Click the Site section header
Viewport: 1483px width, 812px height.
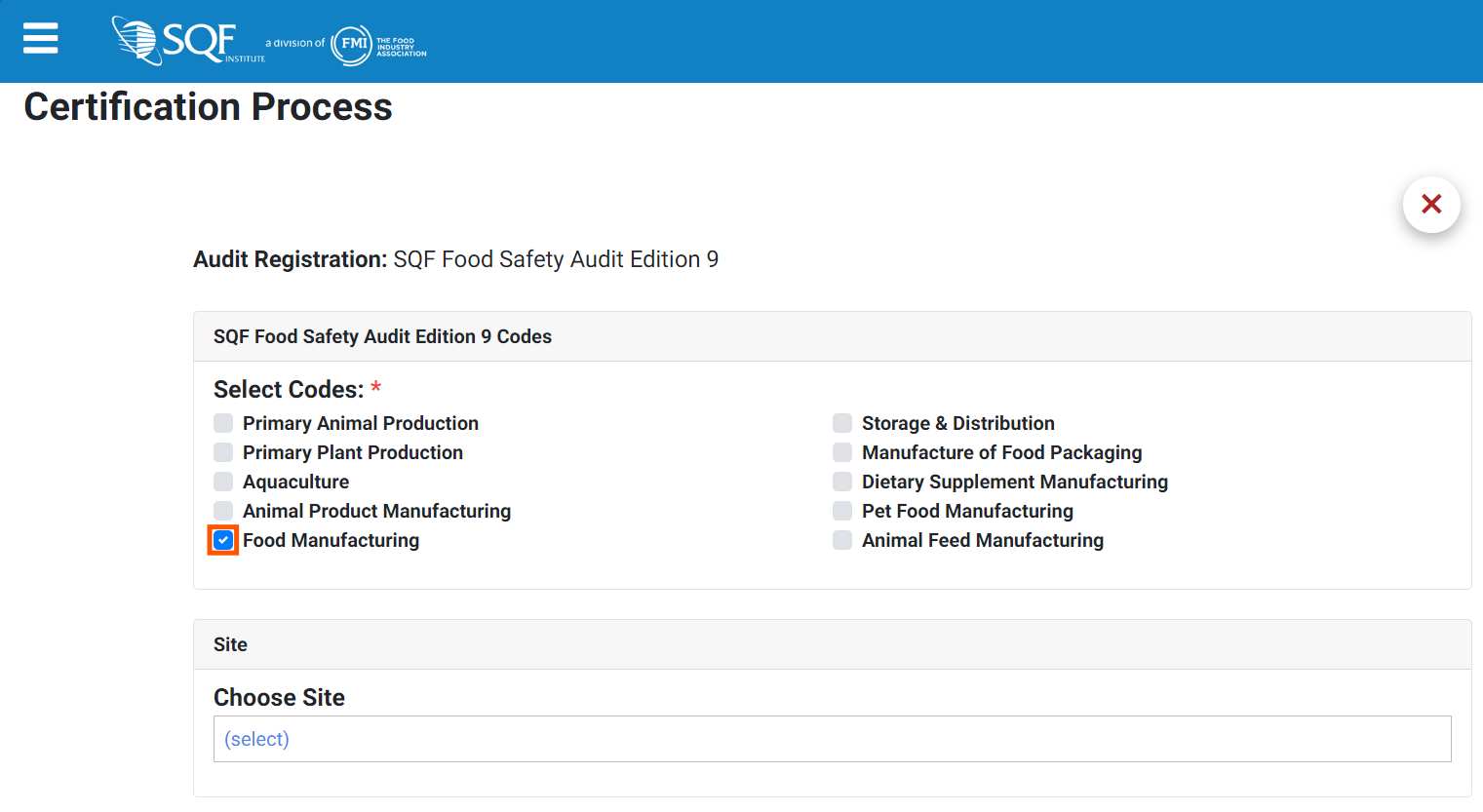coord(230,644)
